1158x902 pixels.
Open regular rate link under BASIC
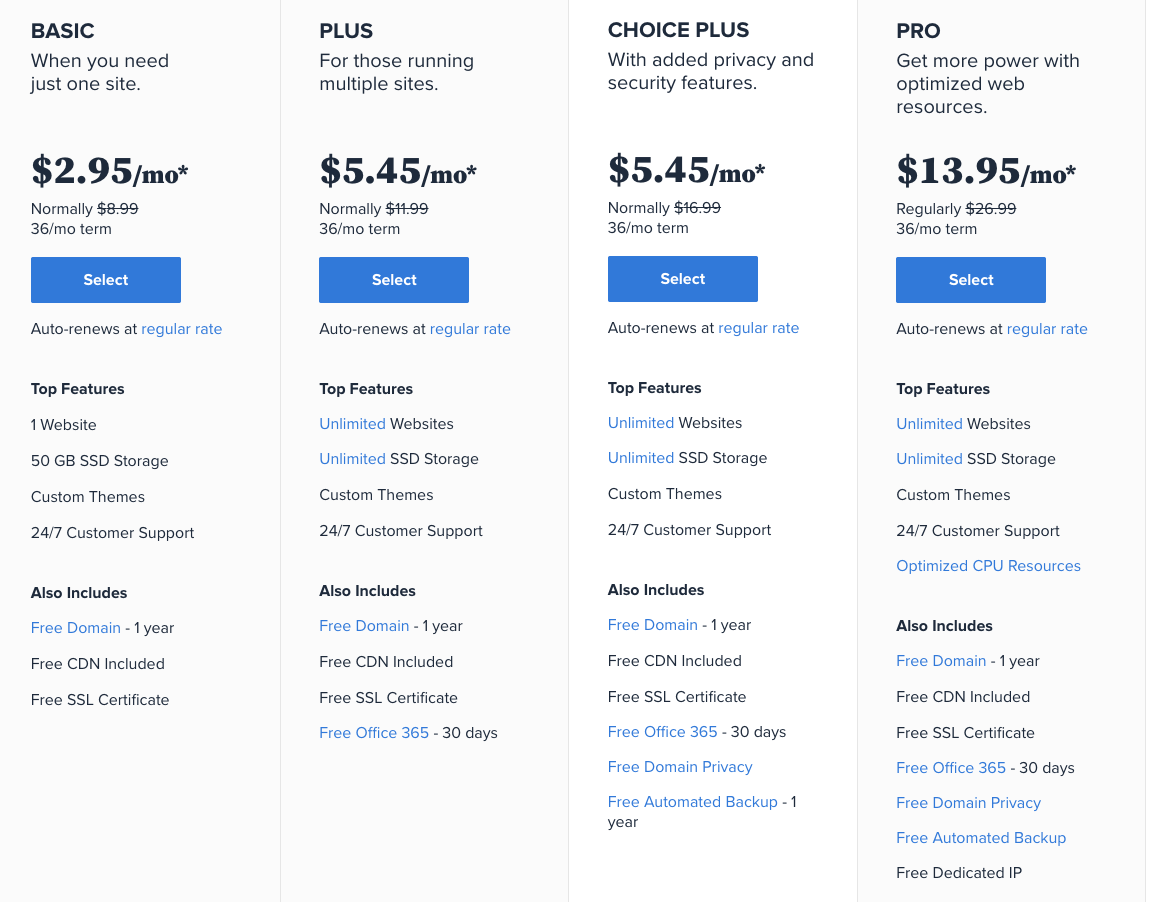[182, 329]
